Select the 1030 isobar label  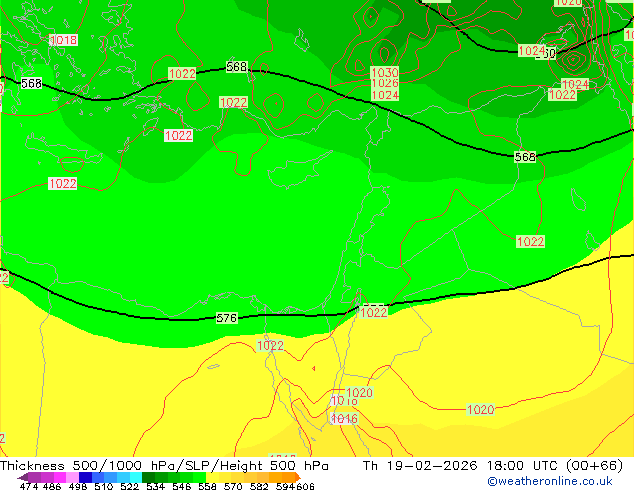tap(385, 73)
